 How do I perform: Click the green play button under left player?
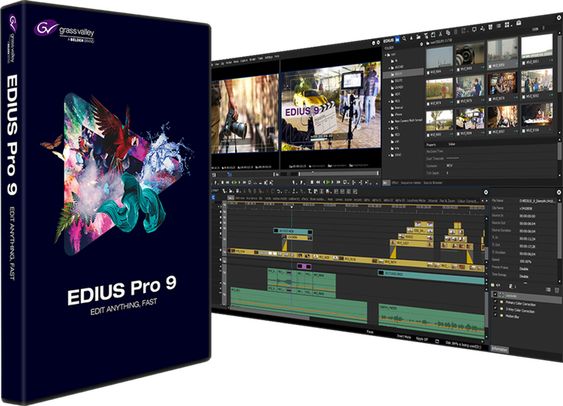[235, 182]
